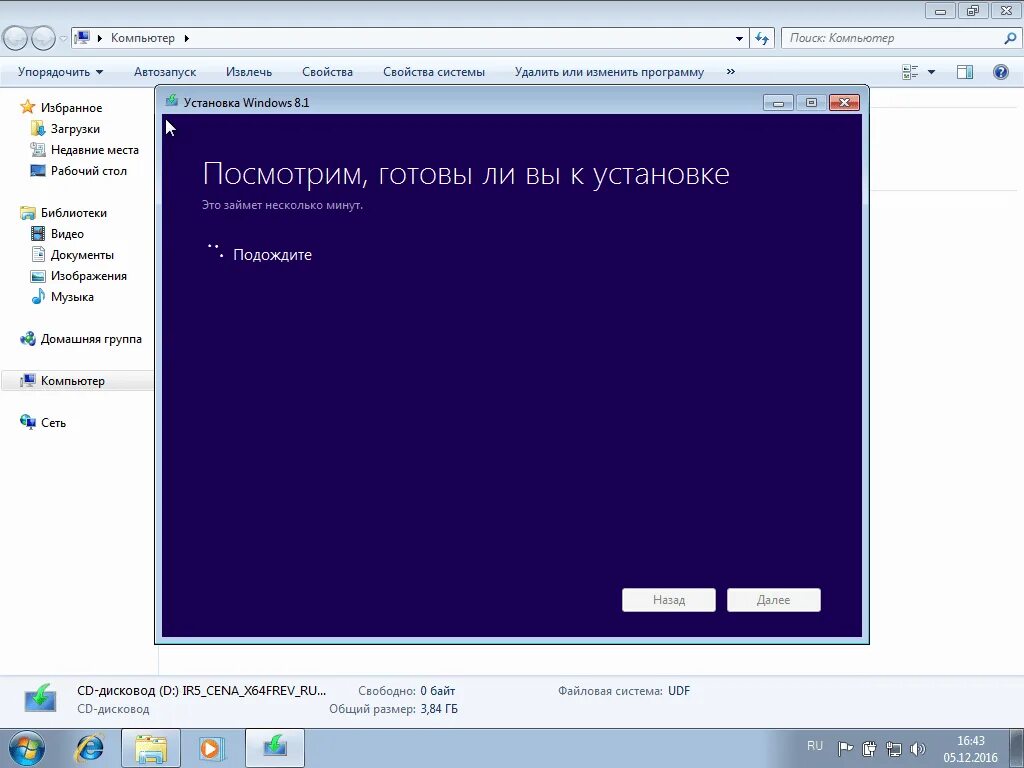1024x768 pixels.
Task: Open Загрузки in the sidebar
Action: pos(75,129)
